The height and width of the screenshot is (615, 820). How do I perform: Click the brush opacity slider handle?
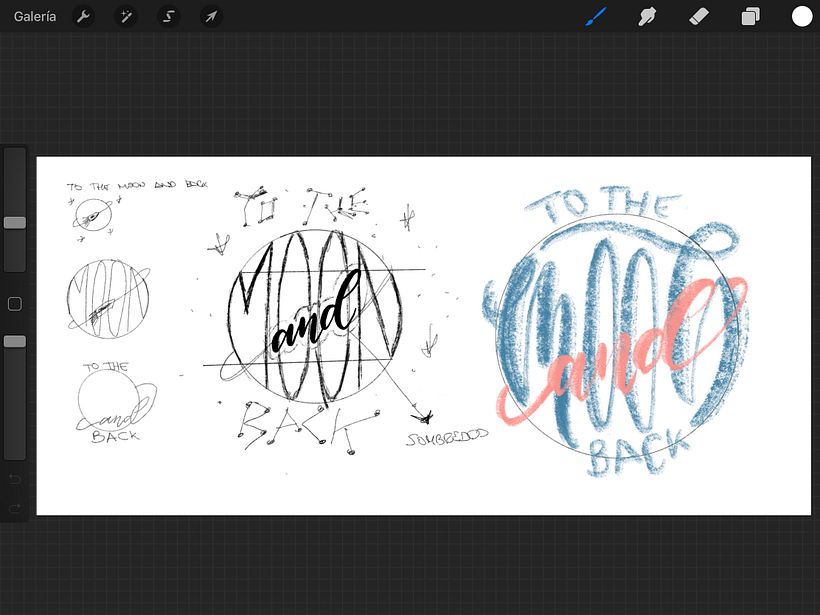(15, 341)
